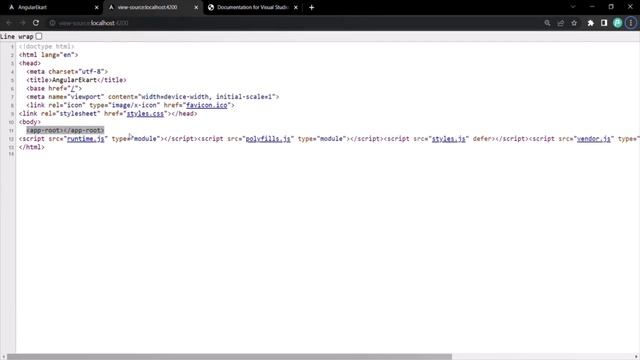Screen dimensions: 640x360
Task: Share this page icon
Action: tap(561, 23)
